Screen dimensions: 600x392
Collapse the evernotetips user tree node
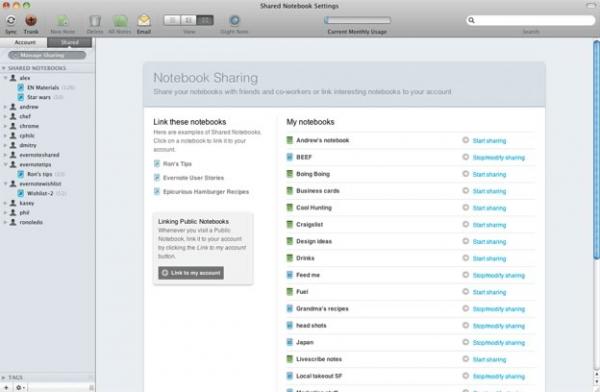click(x=5, y=165)
